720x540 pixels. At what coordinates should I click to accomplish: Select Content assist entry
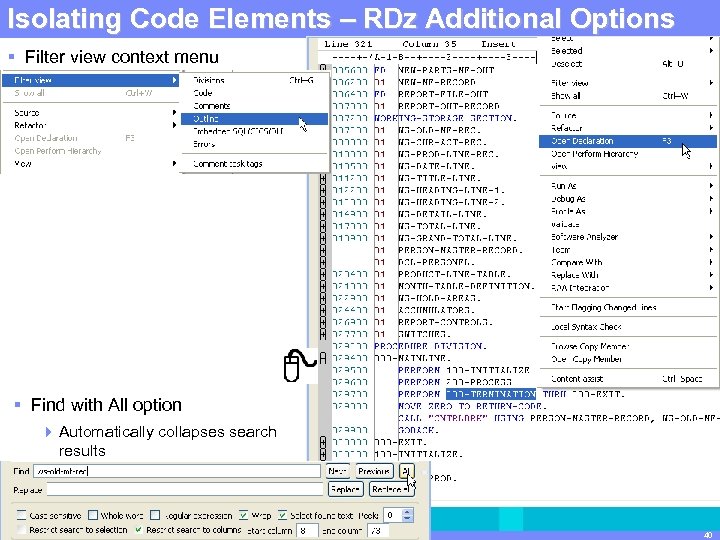[628, 379]
